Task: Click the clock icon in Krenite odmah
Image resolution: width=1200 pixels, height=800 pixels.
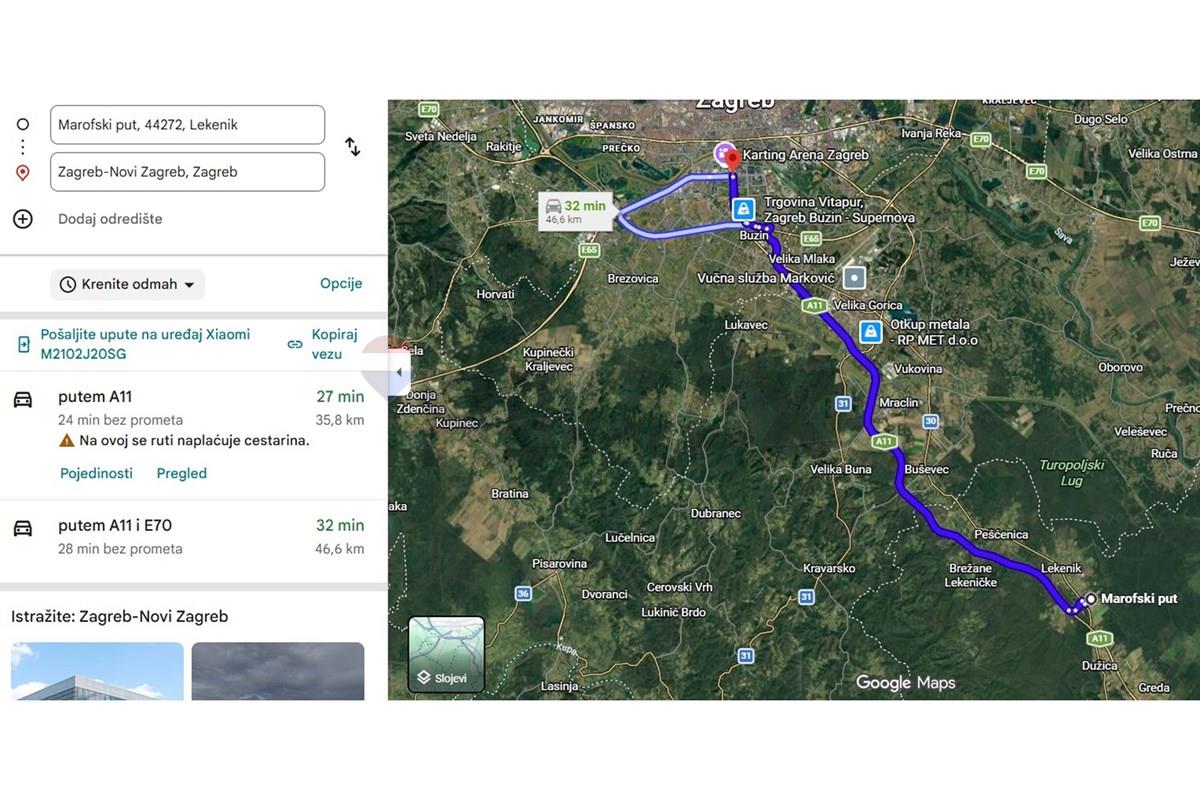Action: click(68, 285)
